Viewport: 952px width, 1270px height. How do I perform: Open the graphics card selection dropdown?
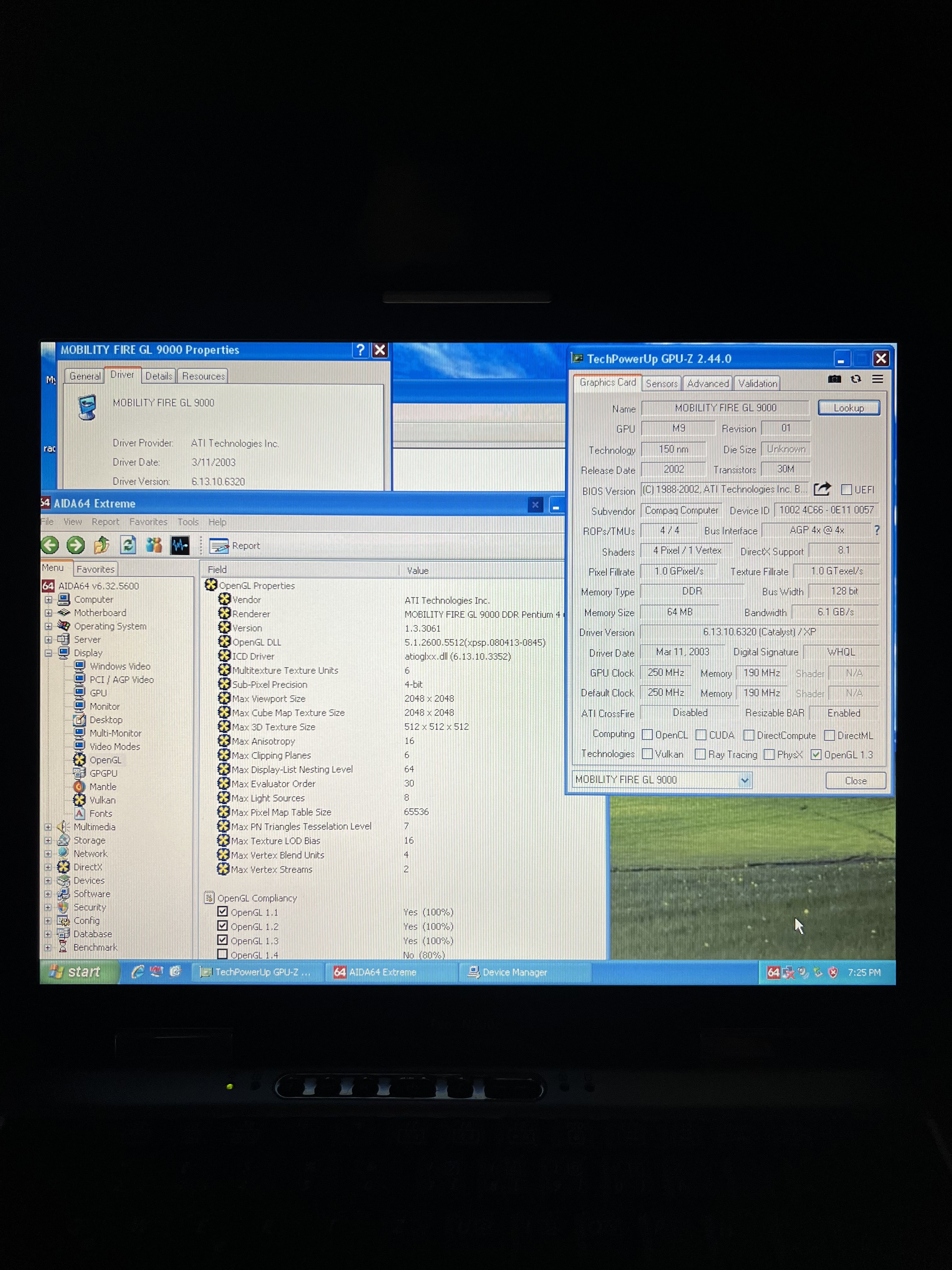(744, 780)
